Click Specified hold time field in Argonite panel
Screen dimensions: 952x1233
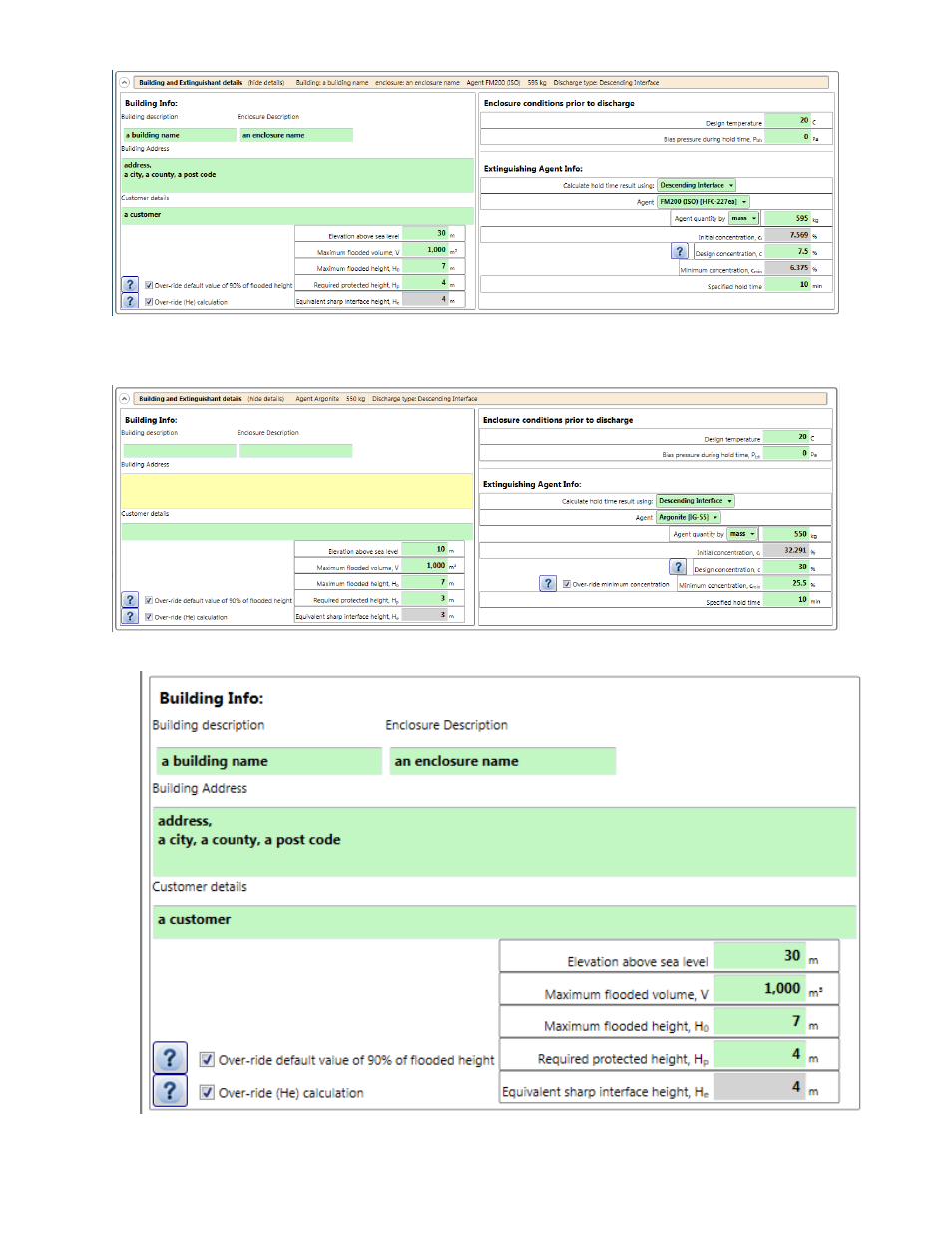click(x=787, y=600)
